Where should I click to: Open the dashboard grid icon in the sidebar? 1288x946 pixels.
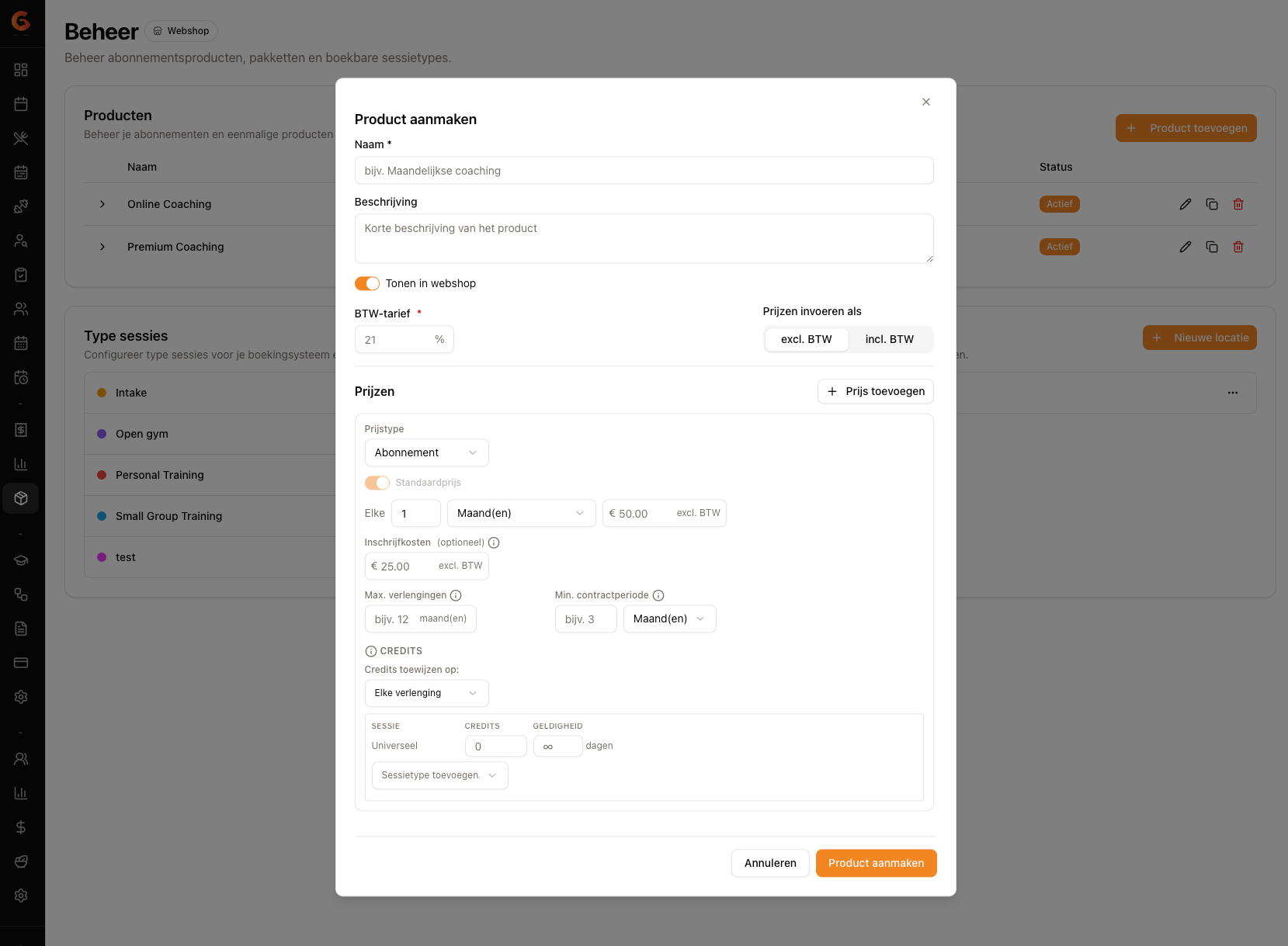click(x=21, y=70)
